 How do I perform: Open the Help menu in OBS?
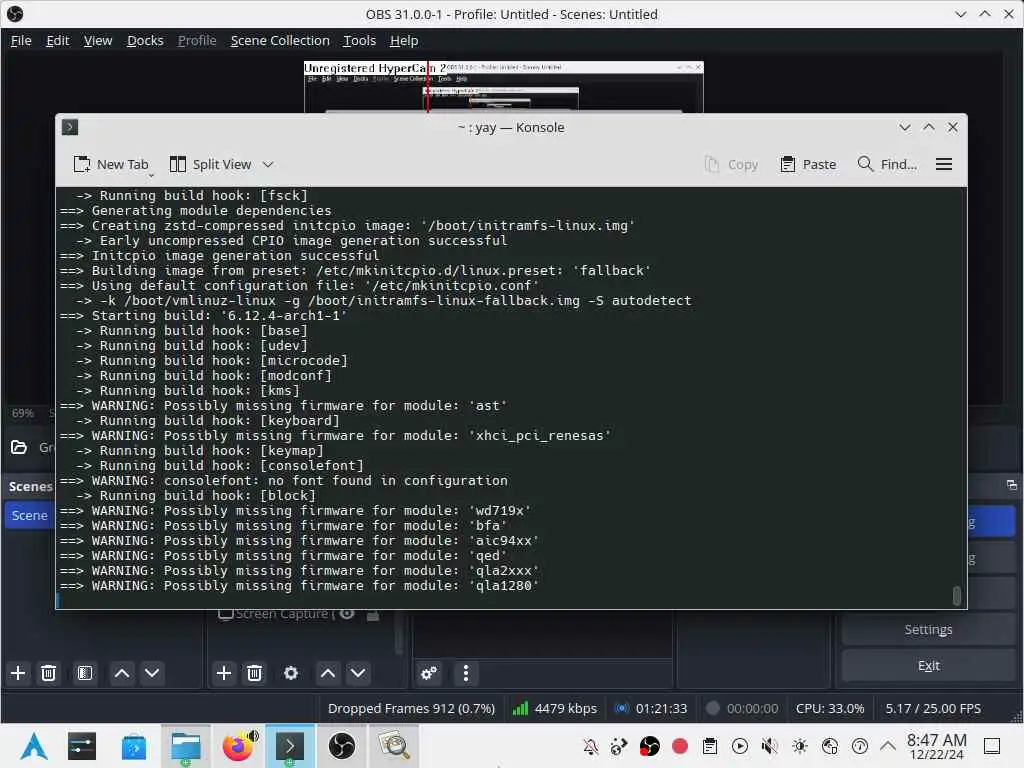point(404,40)
